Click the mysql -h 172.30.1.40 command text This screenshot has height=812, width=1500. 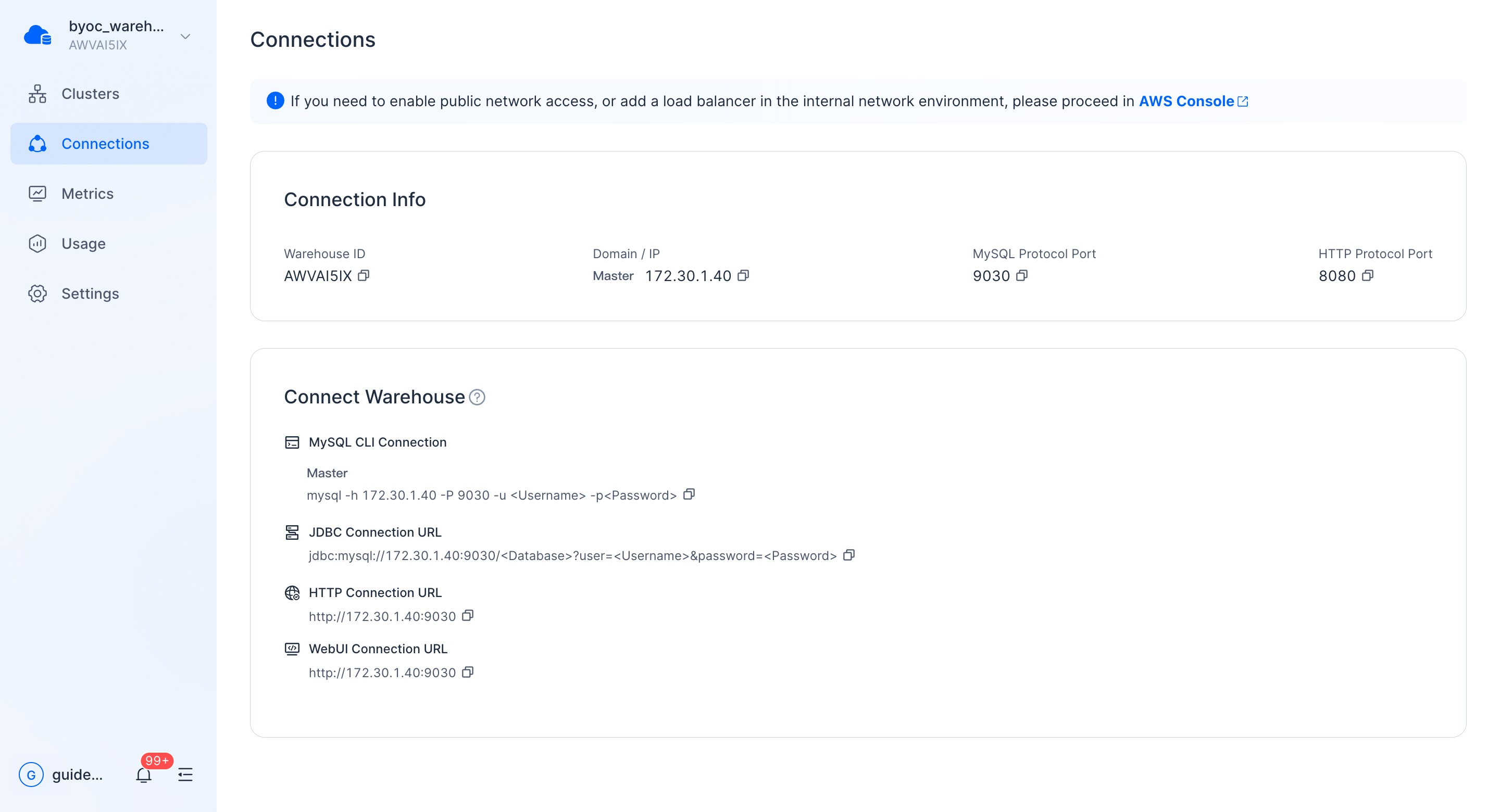tap(492, 496)
